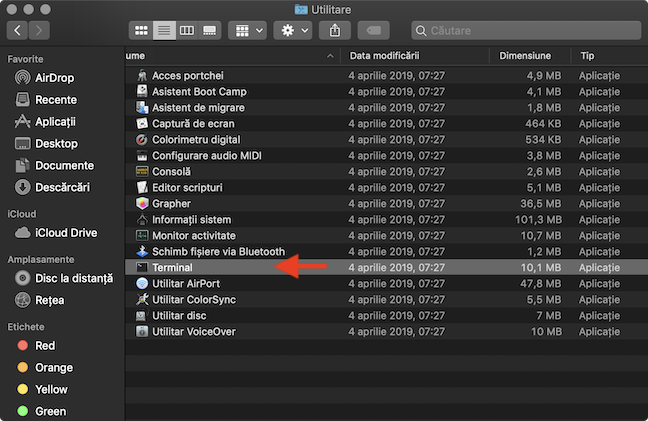Select Utilitar ColorSync app icon
Screen dimensions: 648x421
pyautogui.click(x=142, y=300)
